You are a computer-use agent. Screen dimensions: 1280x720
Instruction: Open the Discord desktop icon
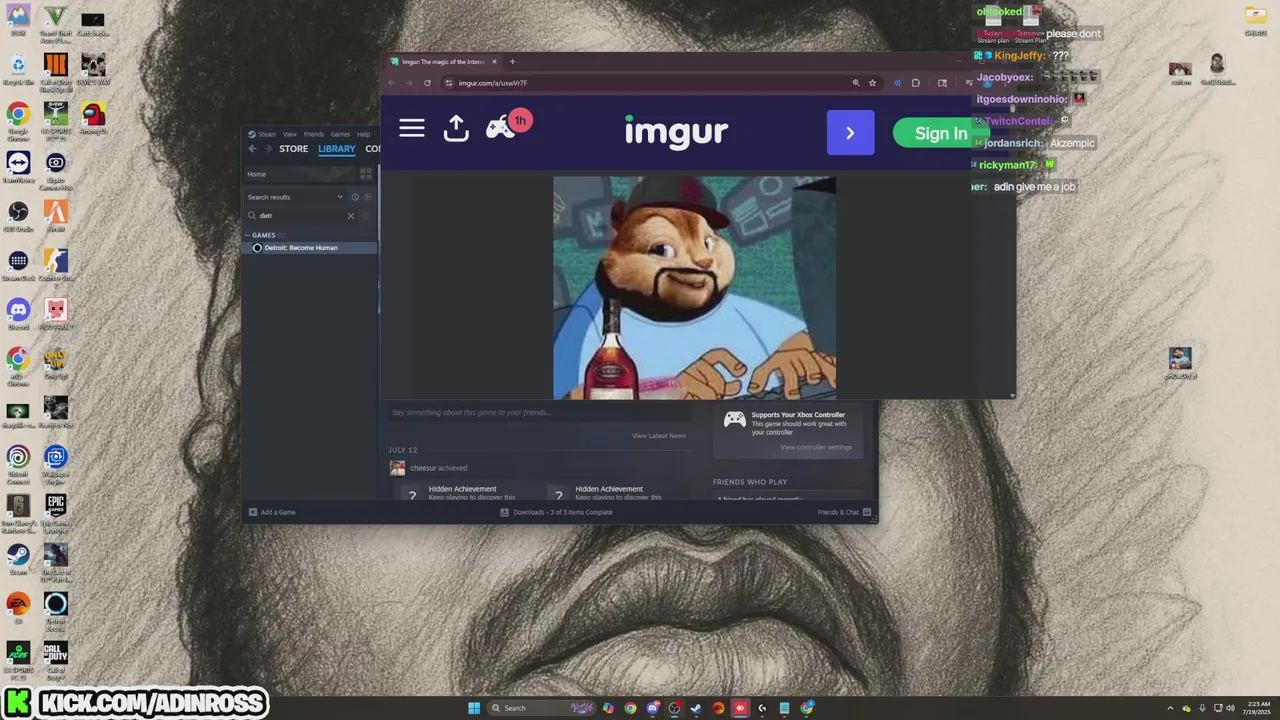coord(18,314)
